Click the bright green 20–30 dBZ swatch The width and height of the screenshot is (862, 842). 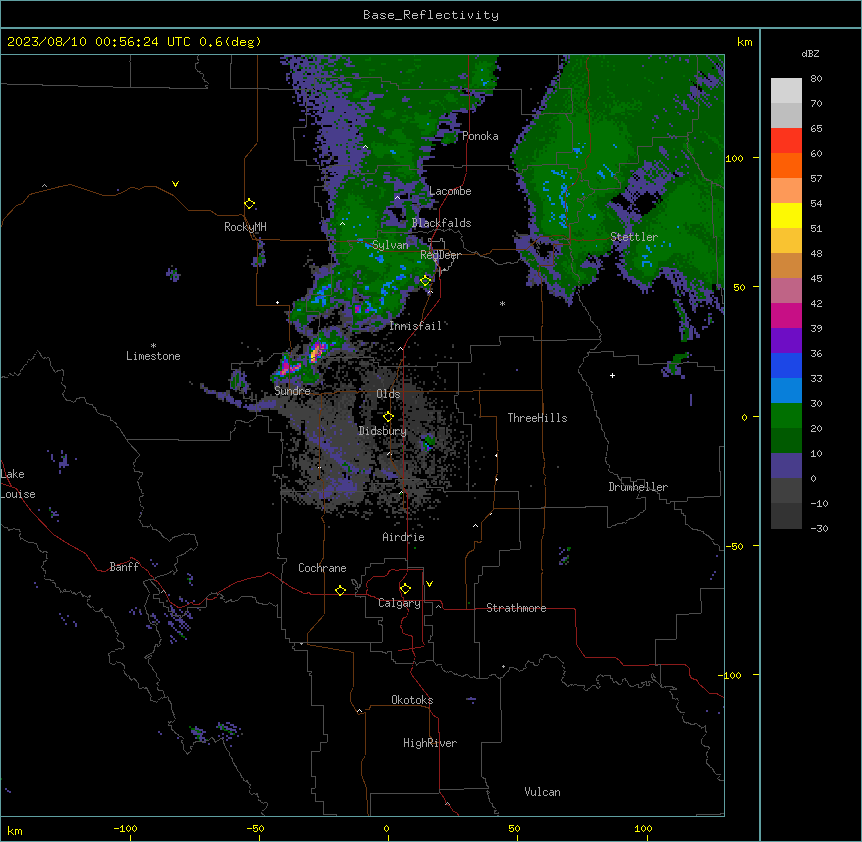pyautogui.click(x=786, y=416)
